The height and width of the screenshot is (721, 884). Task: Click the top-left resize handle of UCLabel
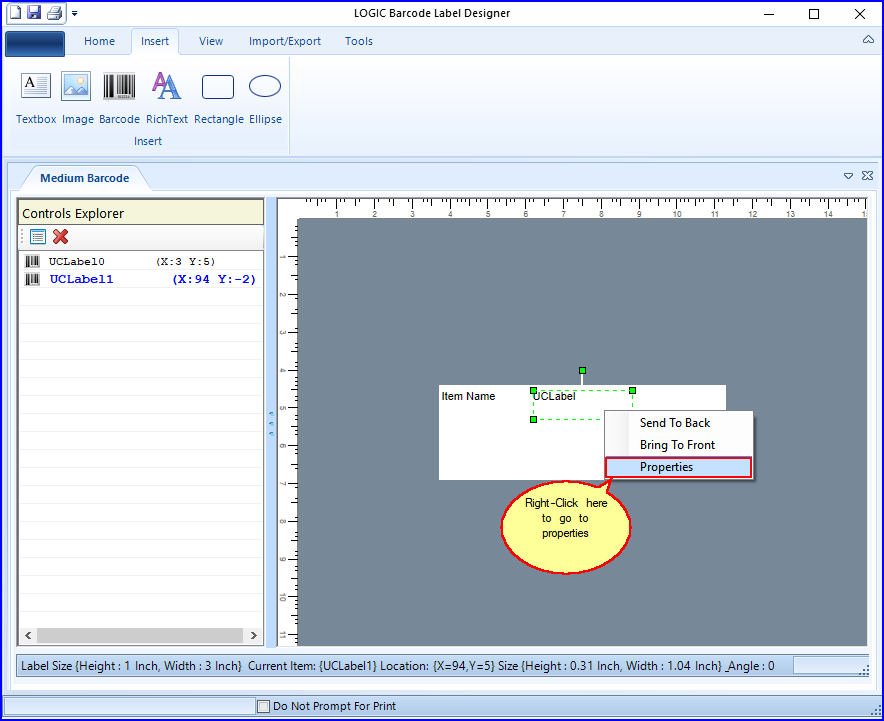pyautogui.click(x=533, y=390)
